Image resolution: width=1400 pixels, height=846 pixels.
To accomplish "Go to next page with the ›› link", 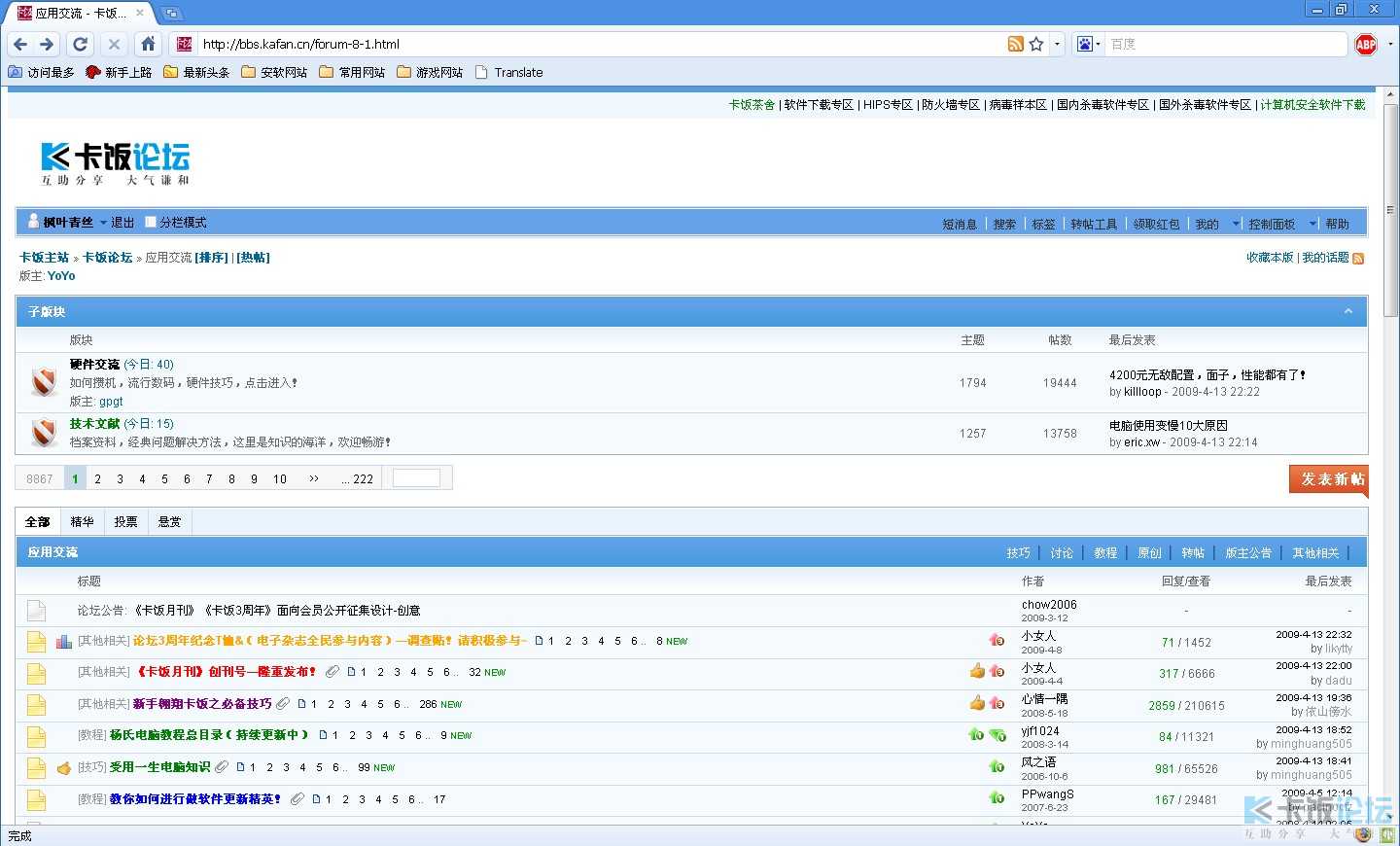I will 314,478.
